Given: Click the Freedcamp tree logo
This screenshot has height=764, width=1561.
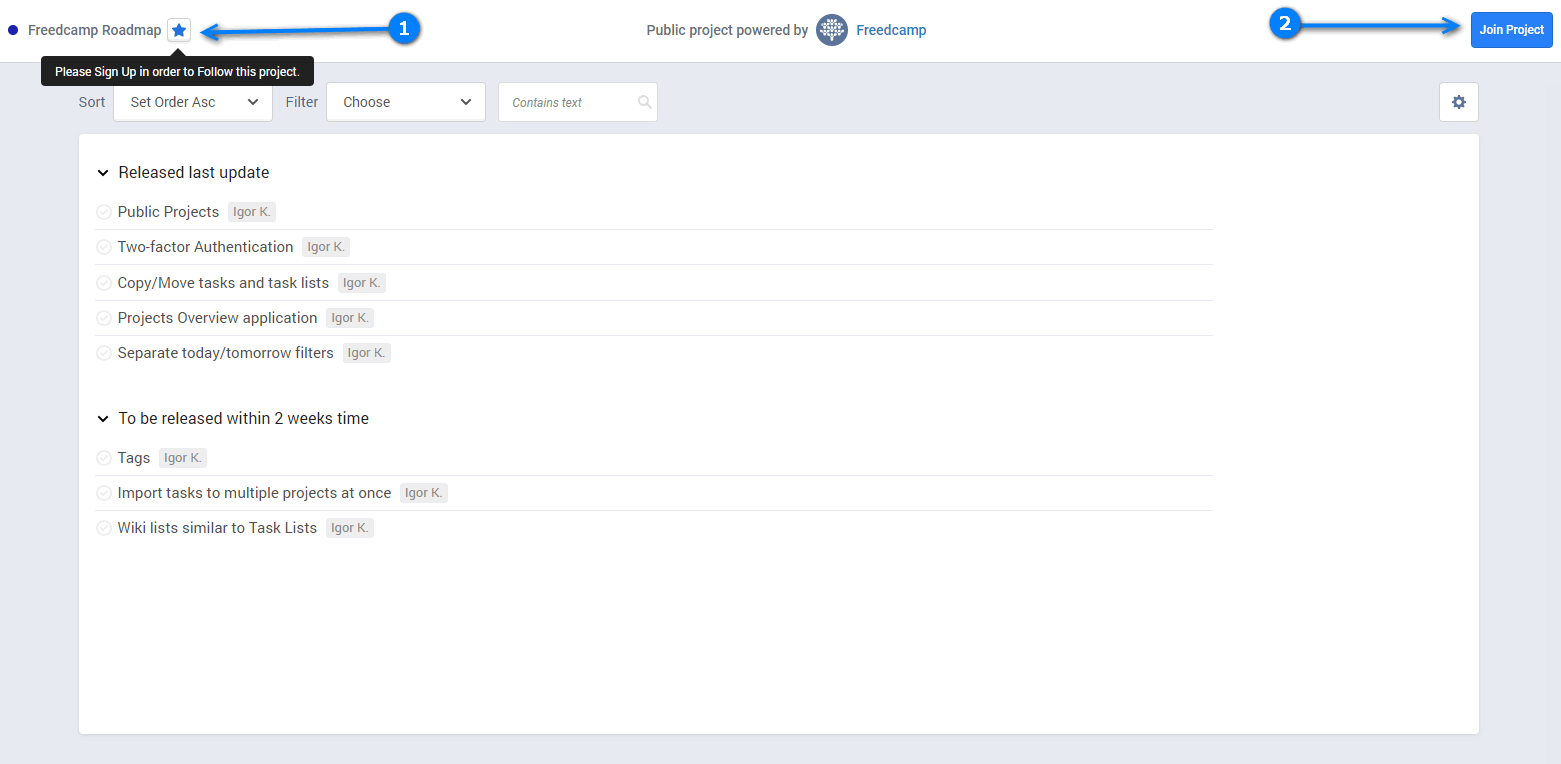Looking at the screenshot, I should (831, 30).
